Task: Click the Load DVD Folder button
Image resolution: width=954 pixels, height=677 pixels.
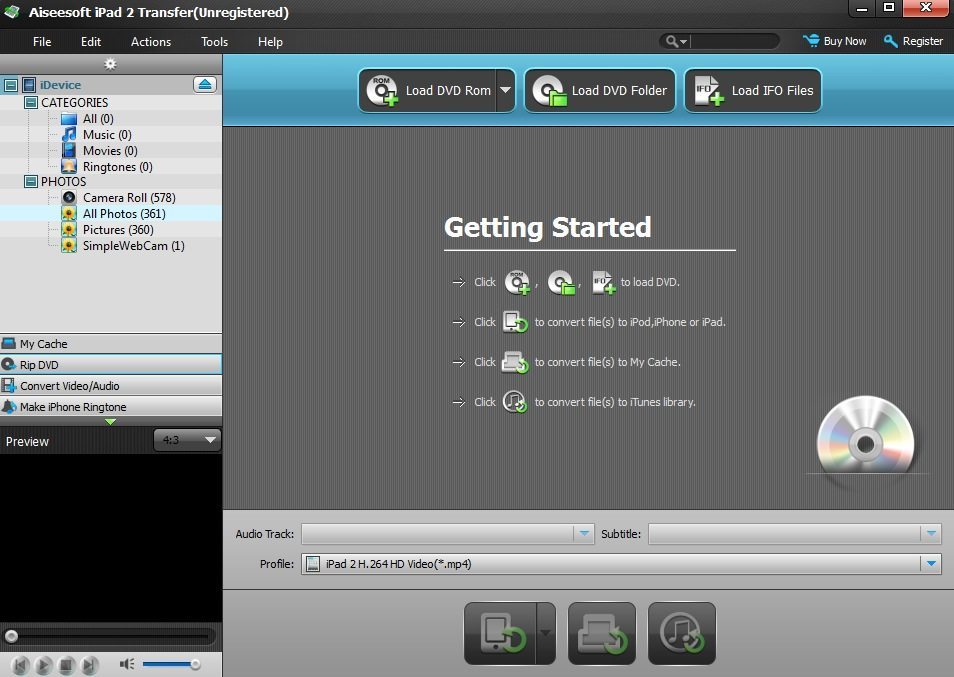Action: (600, 91)
